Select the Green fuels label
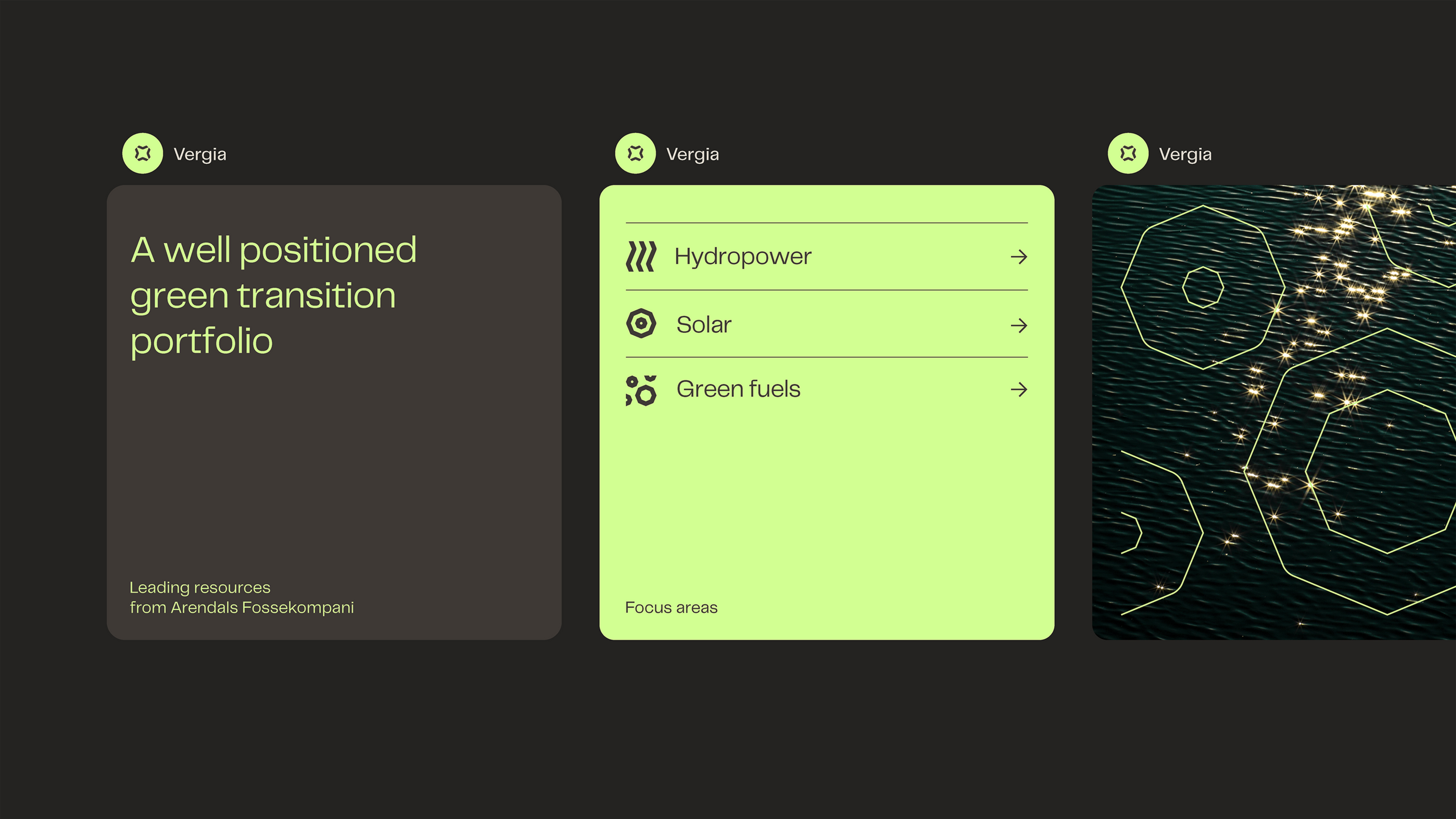Screen dimensions: 1456x819 (738, 389)
